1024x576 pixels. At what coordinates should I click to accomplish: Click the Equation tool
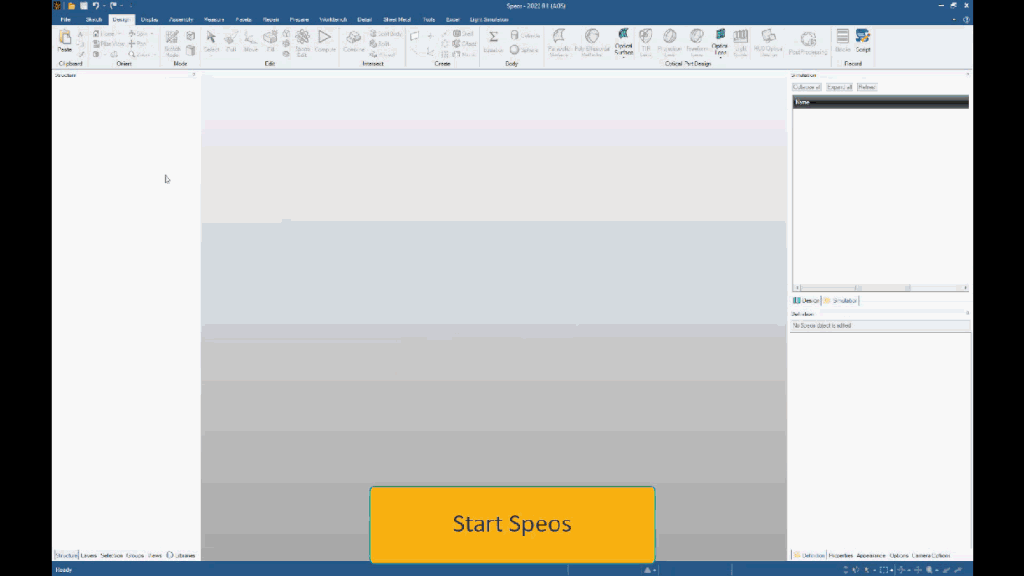click(493, 41)
